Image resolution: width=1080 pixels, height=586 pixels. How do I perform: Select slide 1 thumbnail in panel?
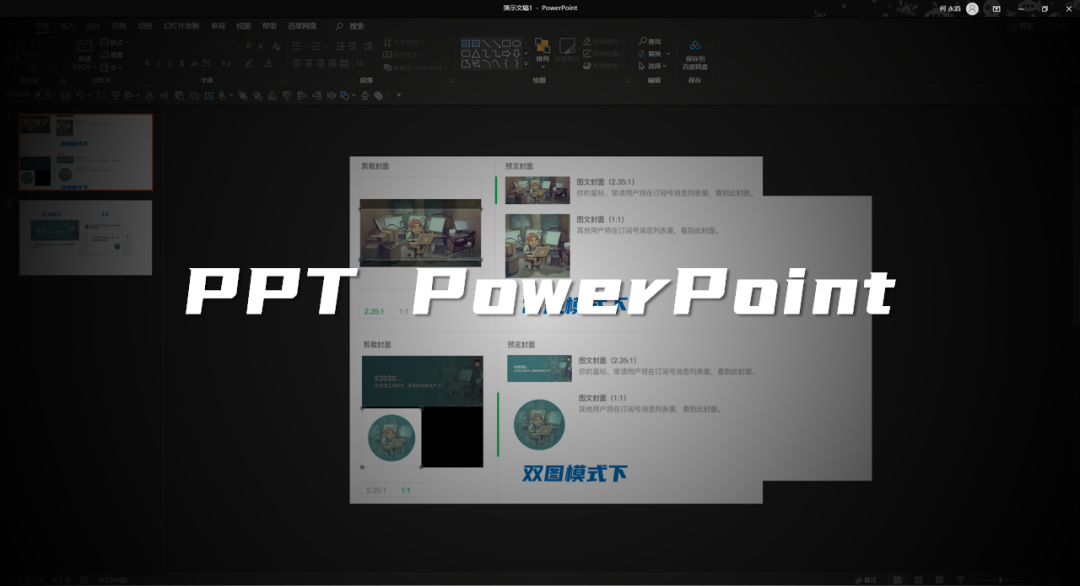coord(85,151)
